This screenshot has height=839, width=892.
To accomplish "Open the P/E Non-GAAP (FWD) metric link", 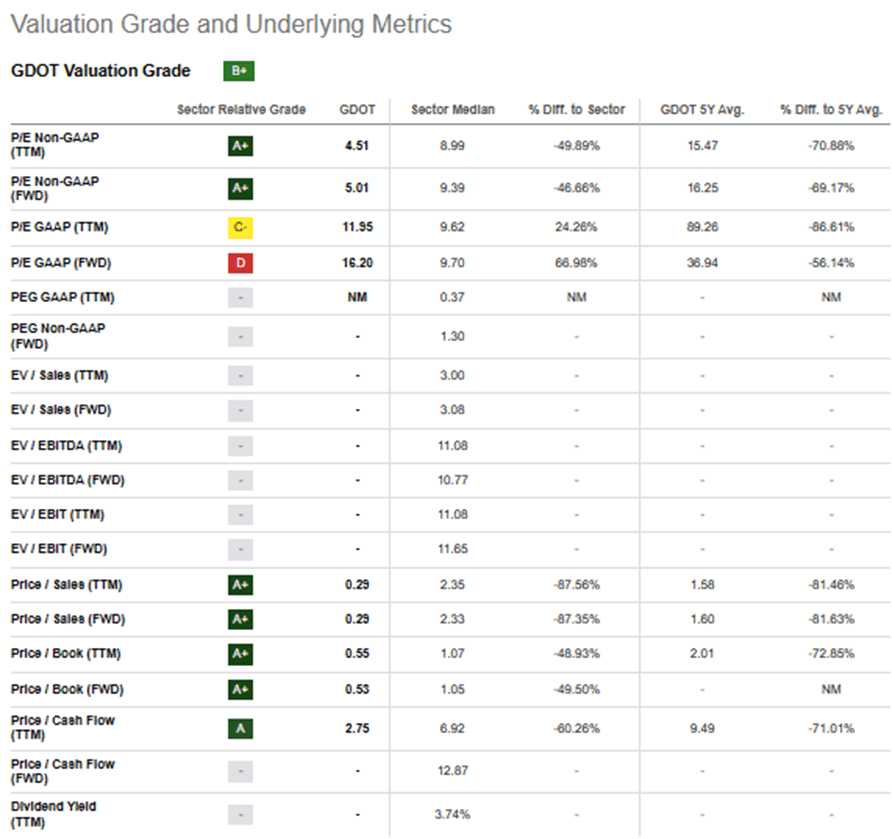I will pos(55,188).
